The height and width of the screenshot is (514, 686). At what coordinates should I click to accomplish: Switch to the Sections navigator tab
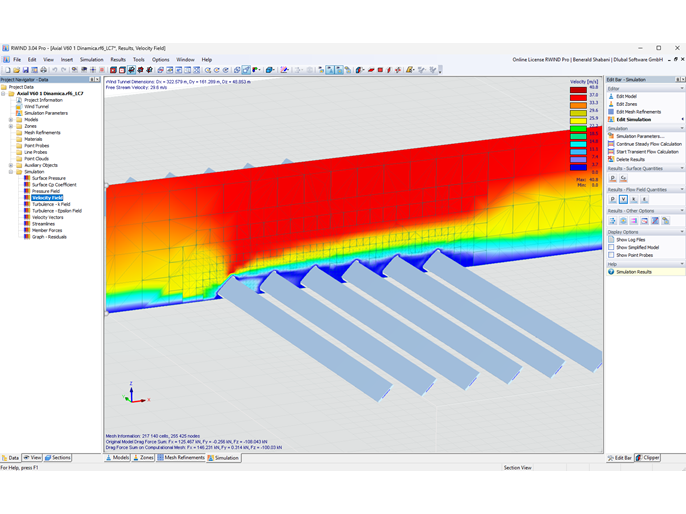[x=57, y=458]
